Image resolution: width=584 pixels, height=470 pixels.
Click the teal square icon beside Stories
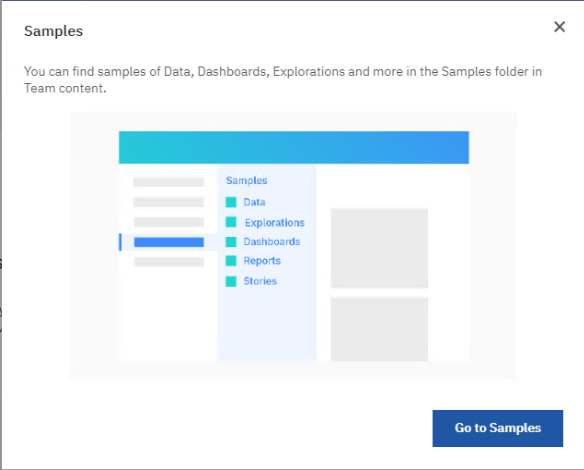tap(231, 281)
